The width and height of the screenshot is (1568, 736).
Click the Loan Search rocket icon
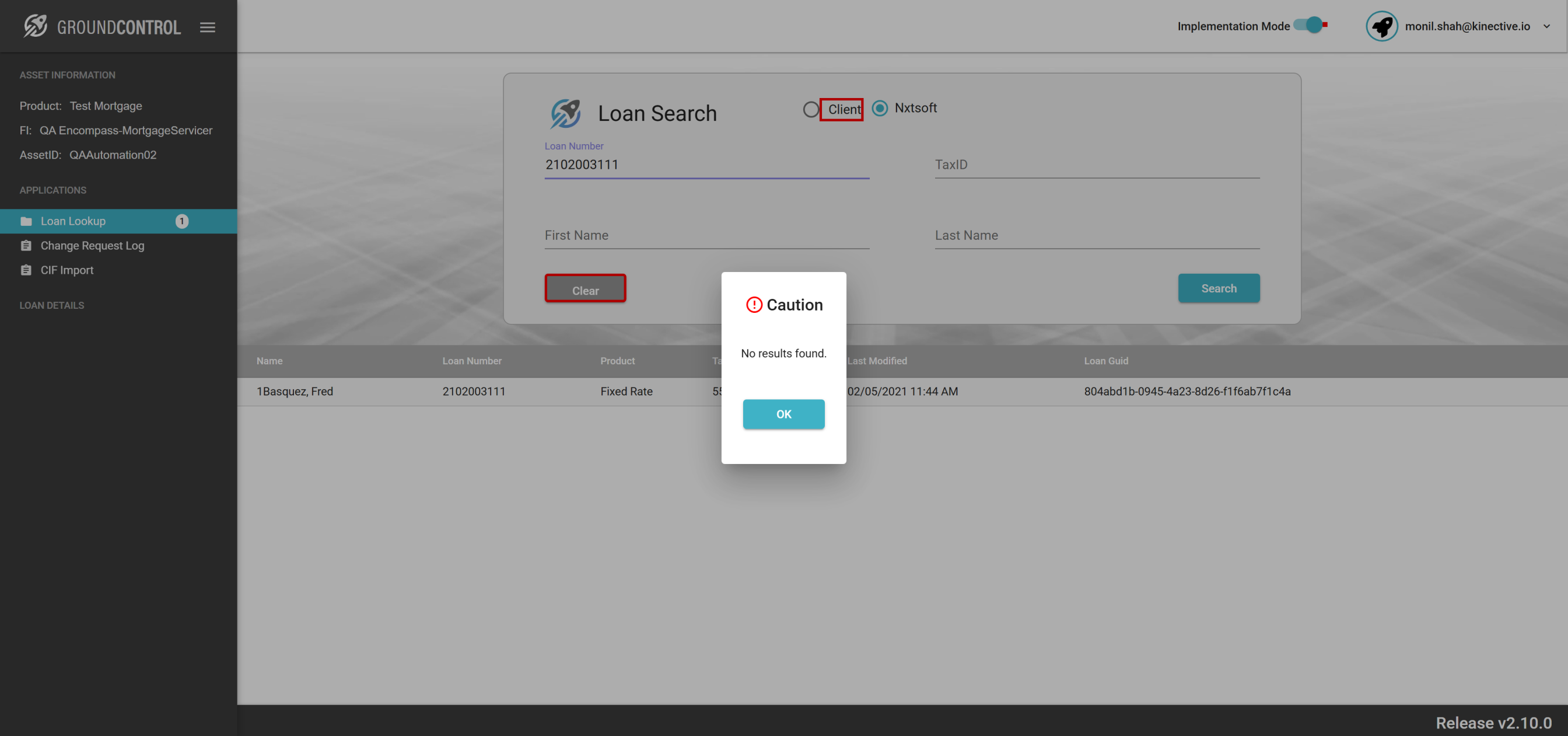565,113
